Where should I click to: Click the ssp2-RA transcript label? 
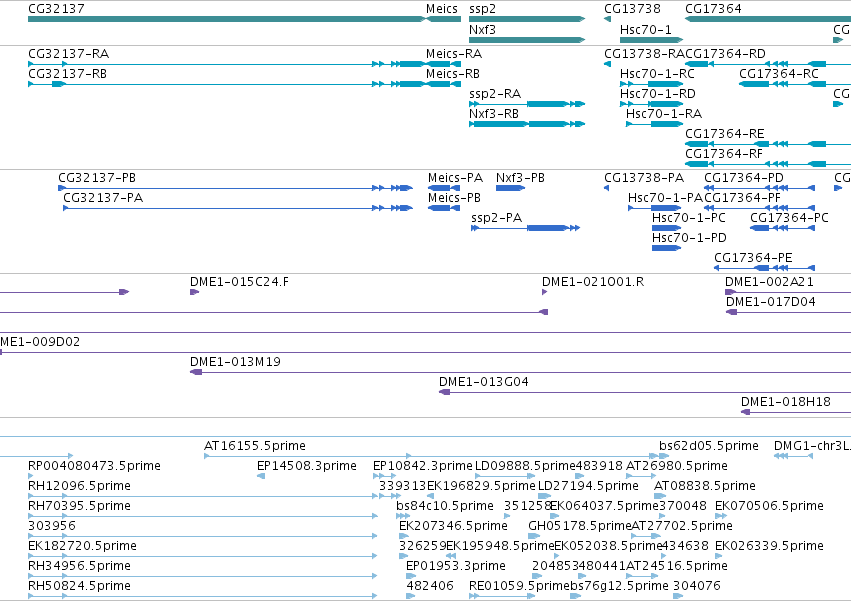pos(495,94)
